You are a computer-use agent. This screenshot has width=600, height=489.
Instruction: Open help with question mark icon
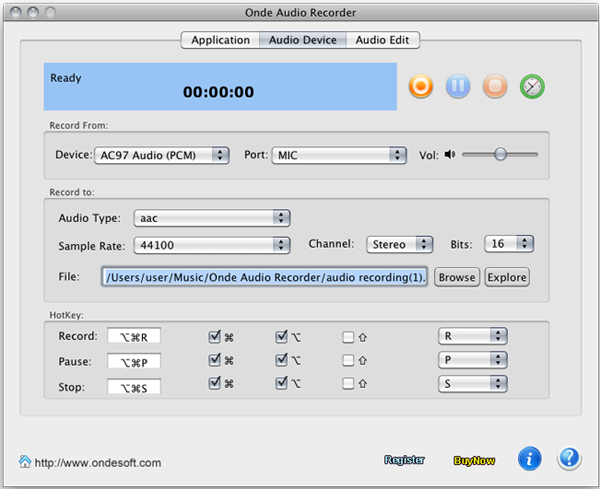(x=569, y=459)
